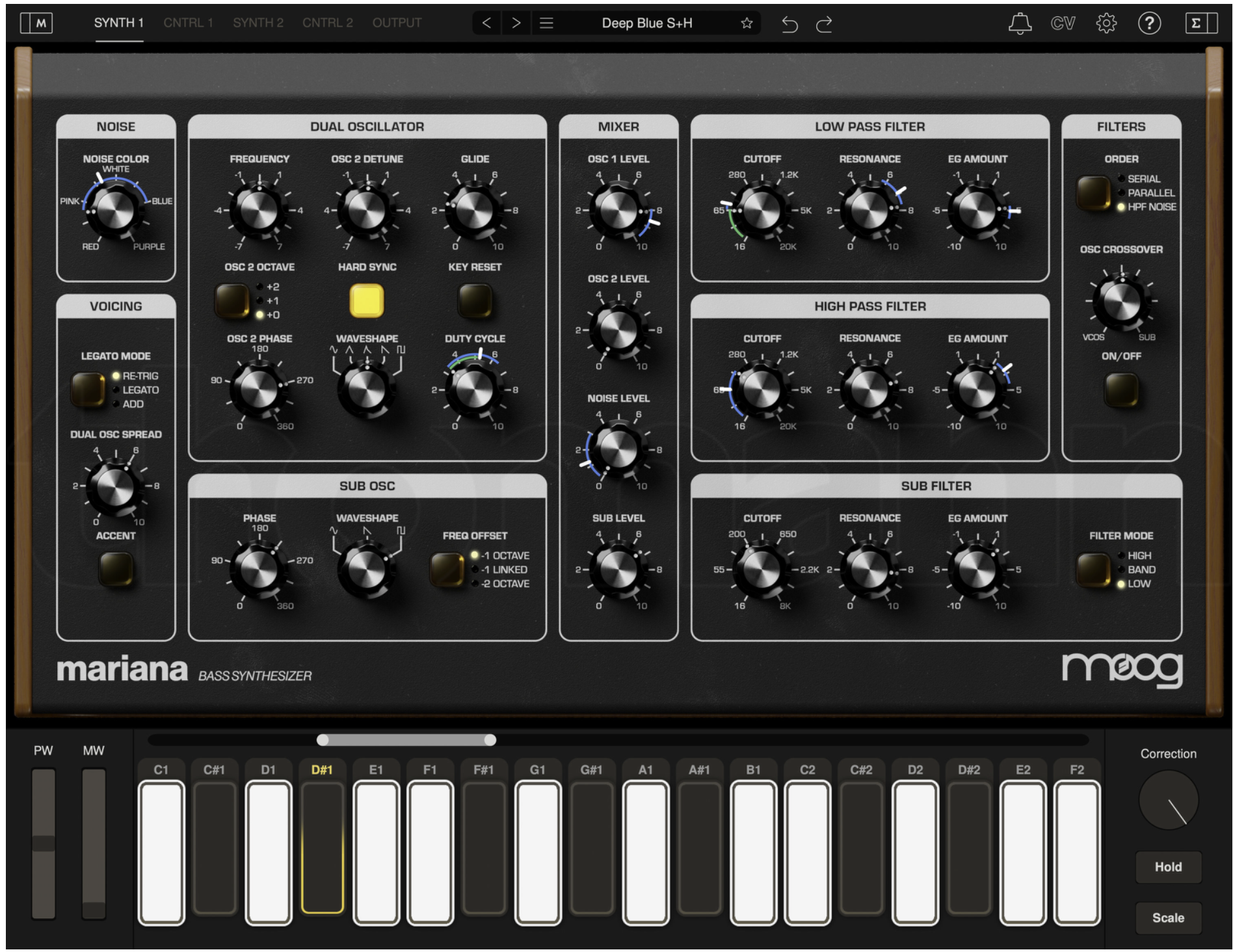Click the Sub Filter Cutoff knob

coord(762,569)
